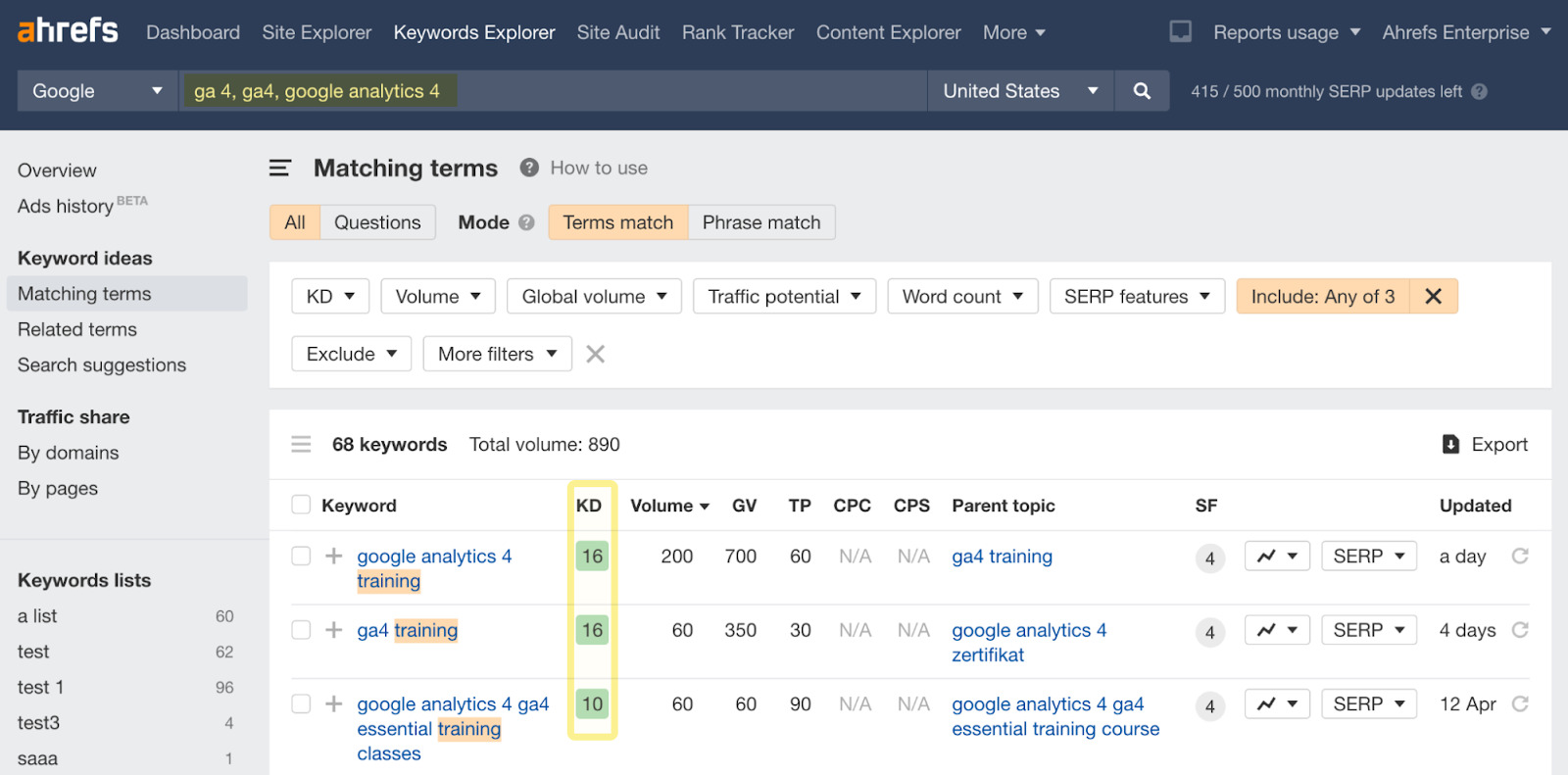Go to Site Audit

click(618, 32)
